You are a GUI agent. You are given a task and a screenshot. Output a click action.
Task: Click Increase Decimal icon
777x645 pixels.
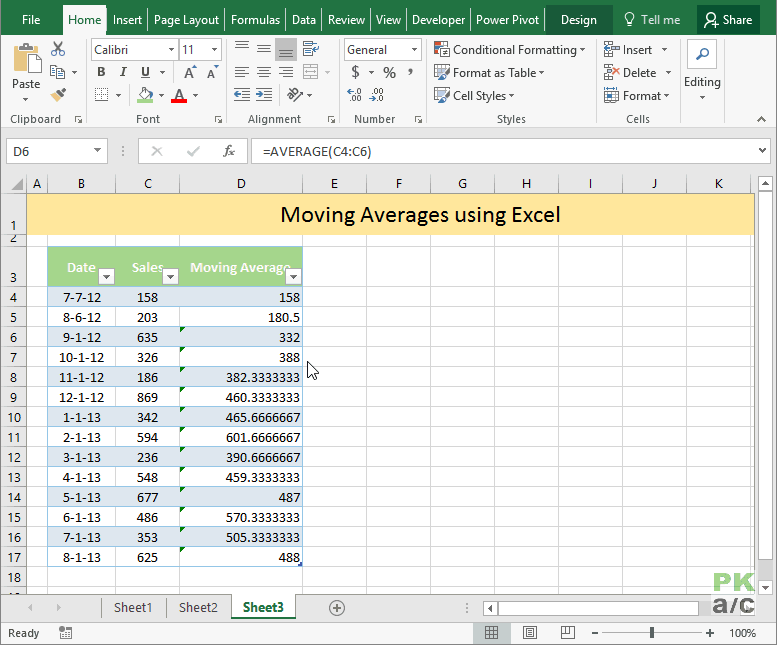(x=354, y=95)
